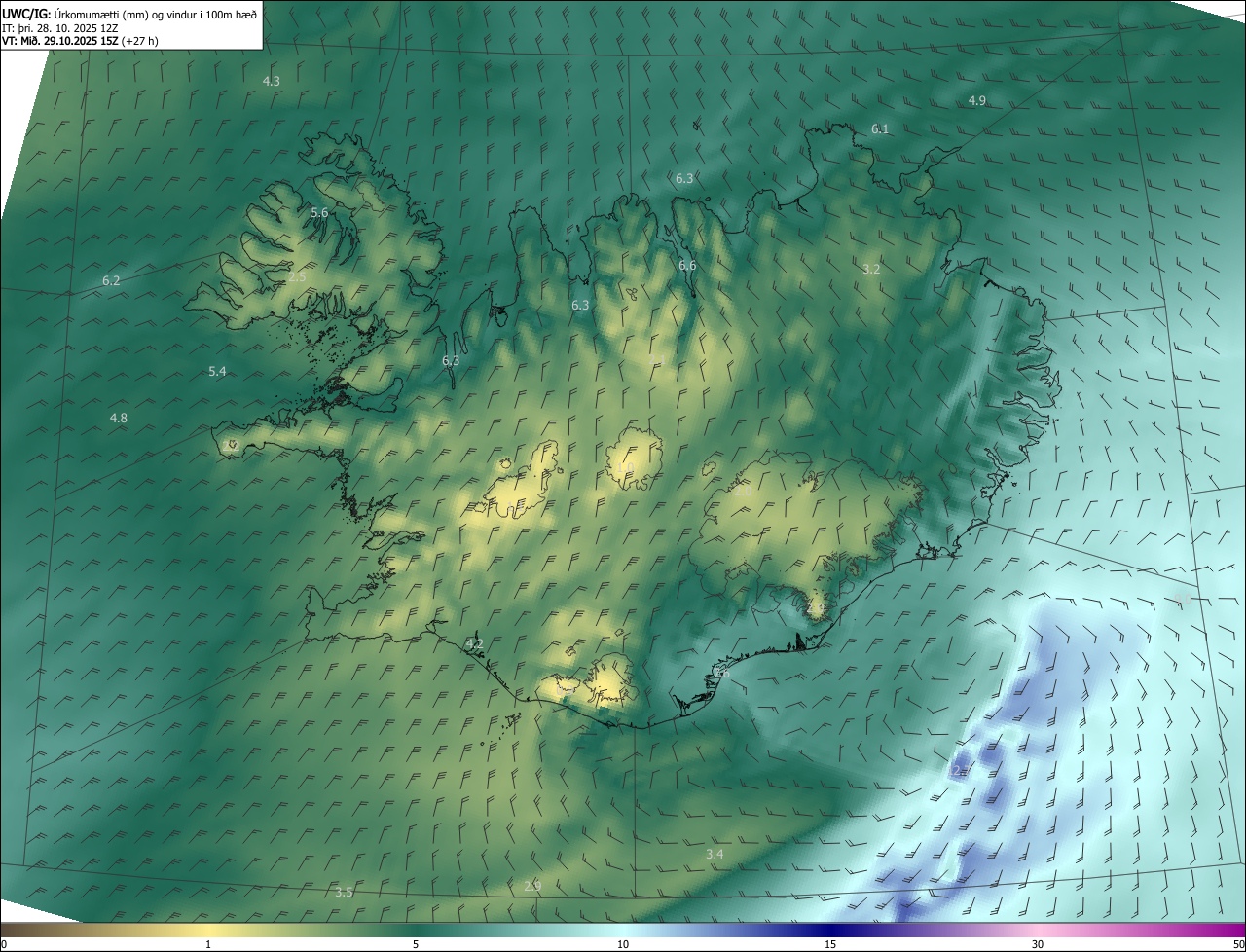Click the '5.6' value label in the Westfjords
This screenshot has height=952, width=1246.
coord(319,212)
